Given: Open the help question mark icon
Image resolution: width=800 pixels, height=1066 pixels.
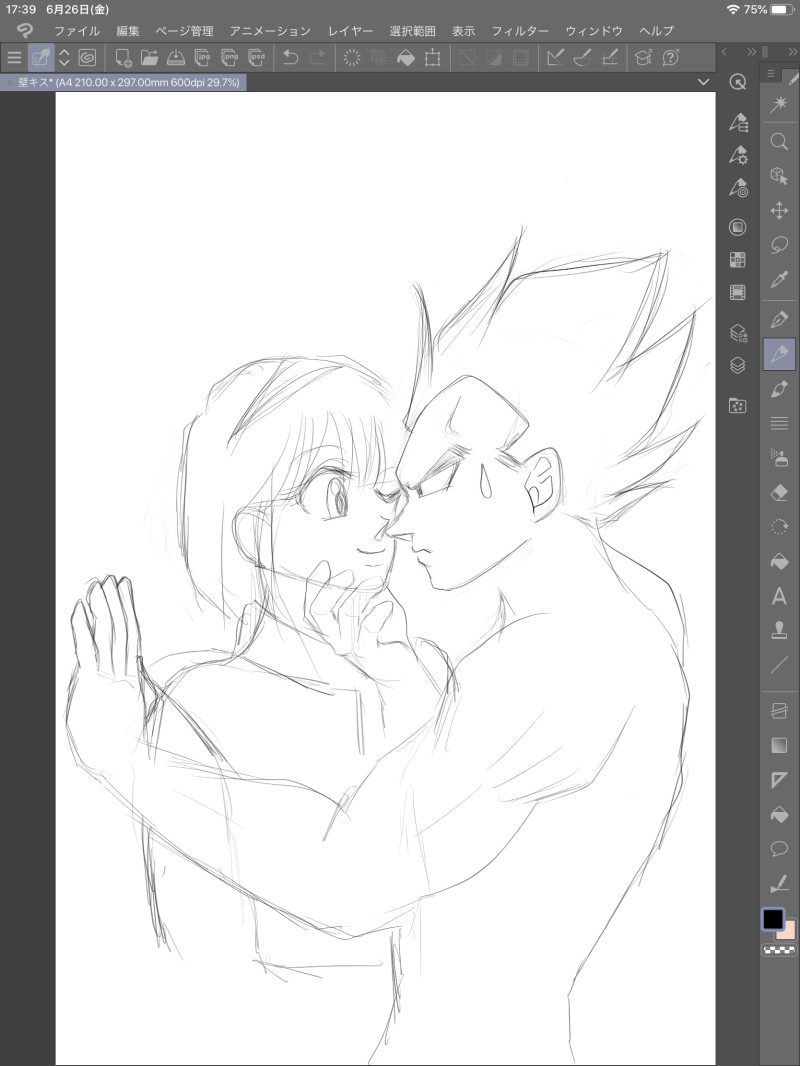Looking at the screenshot, I should point(671,58).
